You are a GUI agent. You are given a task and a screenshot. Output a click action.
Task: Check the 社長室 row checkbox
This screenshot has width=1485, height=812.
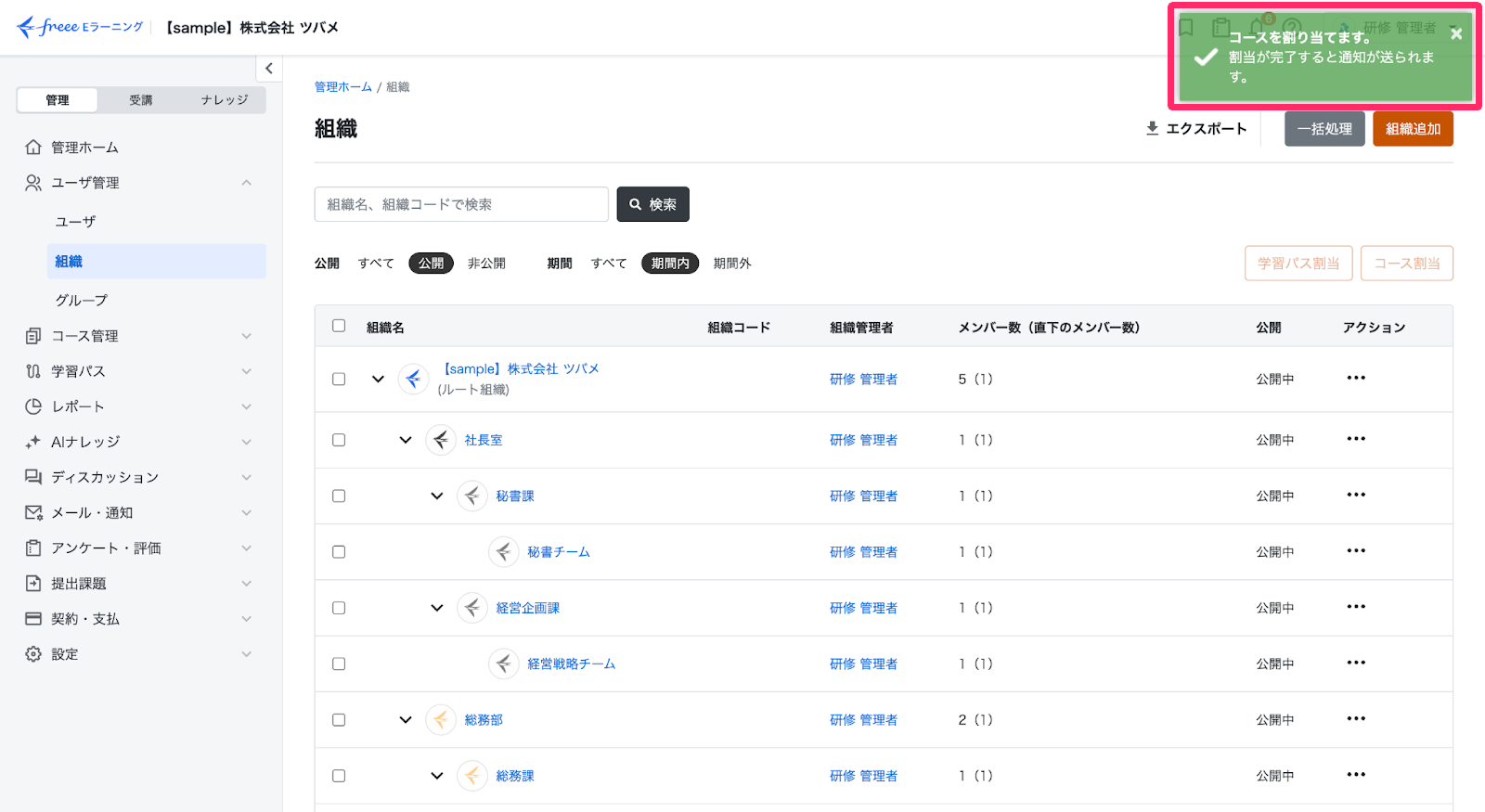click(339, 440)
